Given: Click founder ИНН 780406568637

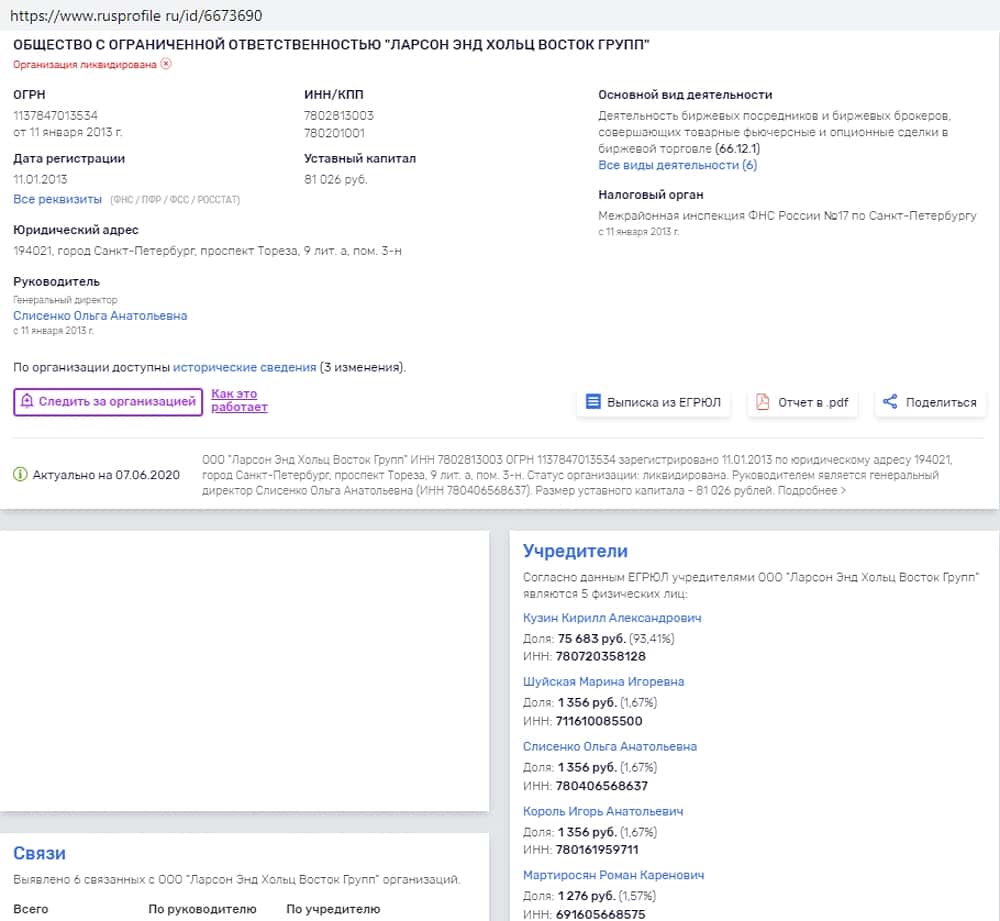Looking at the screenshot, I should 602,786.
